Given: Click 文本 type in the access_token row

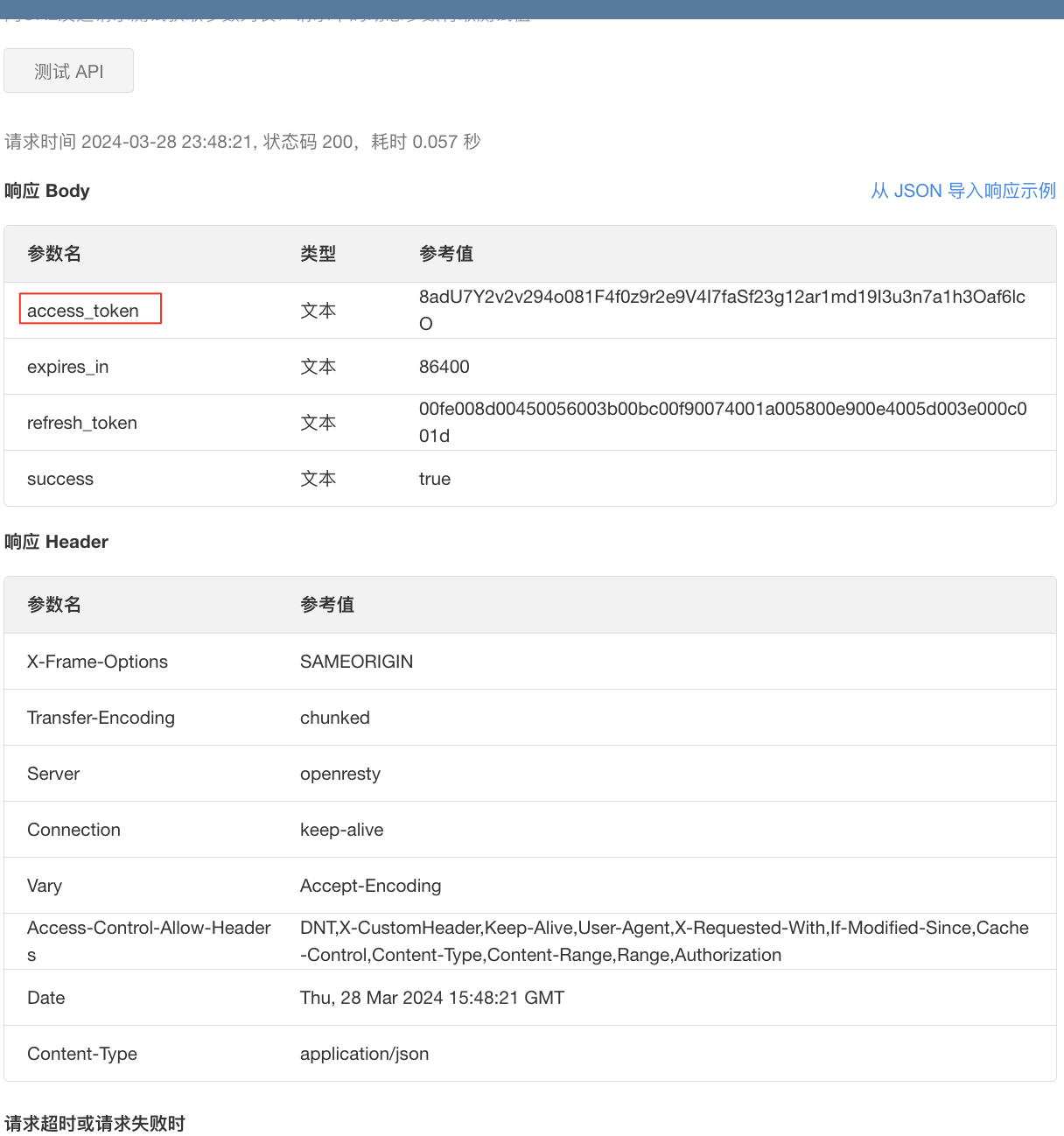Looking at the screenshot, I should coord(318,311).
